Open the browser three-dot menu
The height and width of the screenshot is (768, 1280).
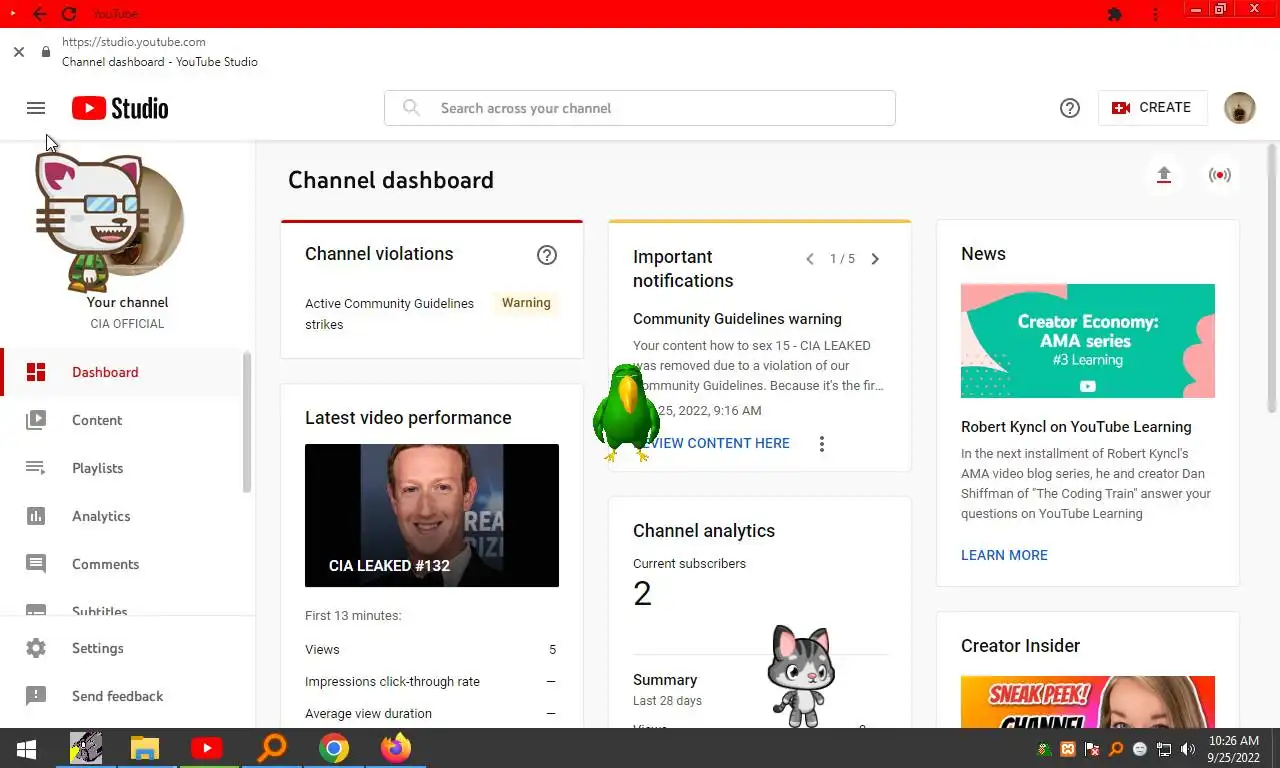(1156, 14)
